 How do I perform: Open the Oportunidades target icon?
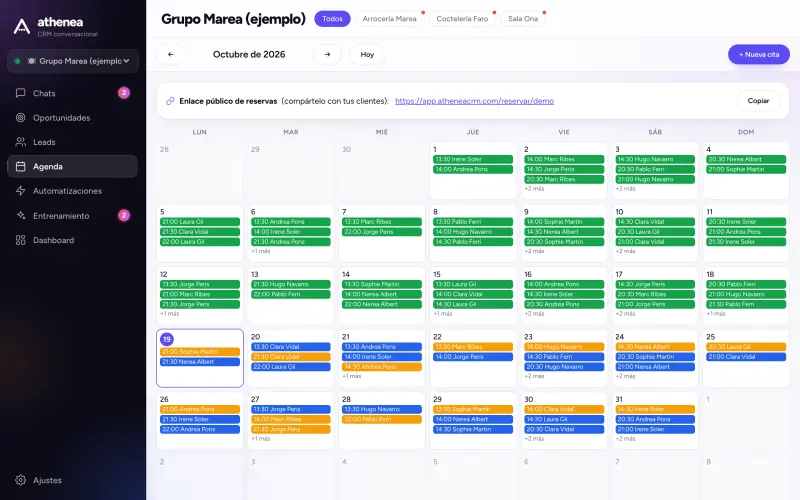(x=20, y=117)
